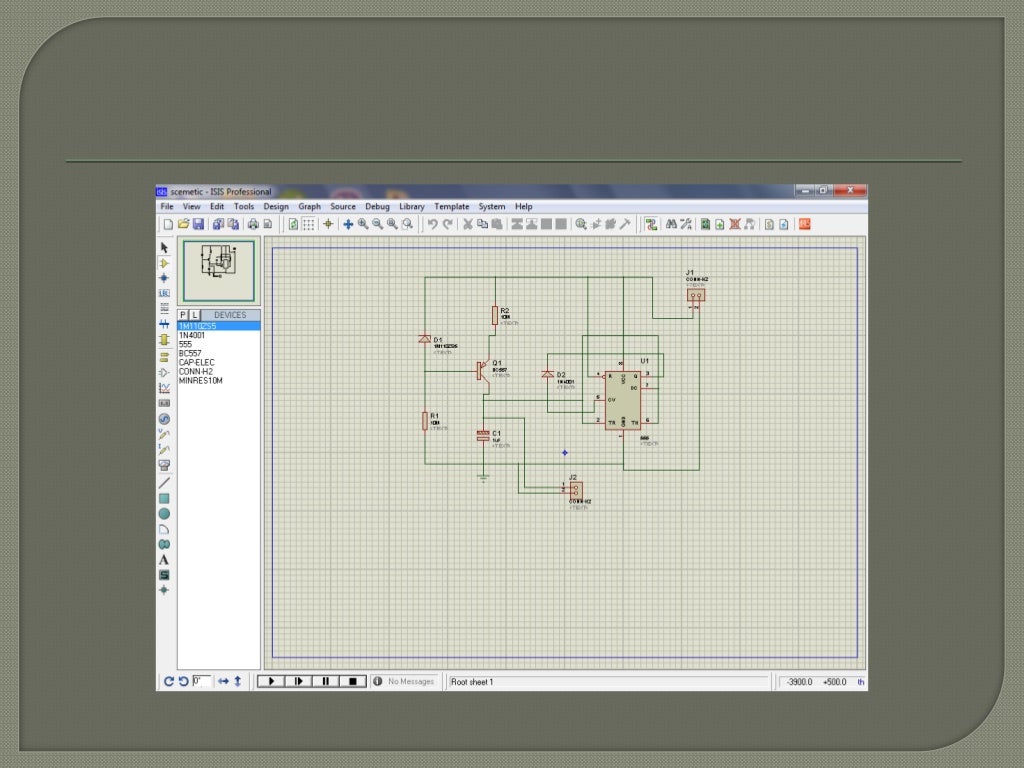Toggle the wire auto-router icon
The image size is (1024, 768).
(651, 225)
